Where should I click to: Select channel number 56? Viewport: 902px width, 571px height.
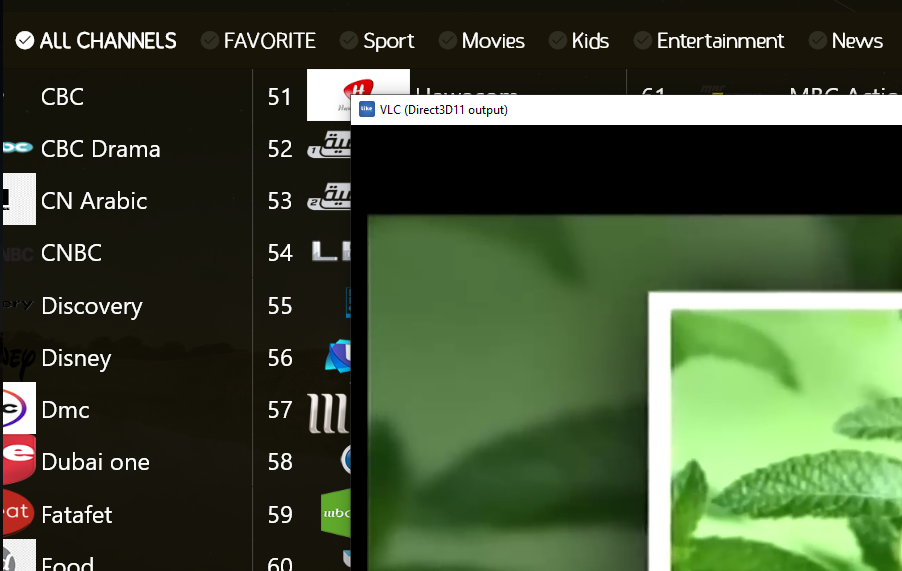[280, 358]
